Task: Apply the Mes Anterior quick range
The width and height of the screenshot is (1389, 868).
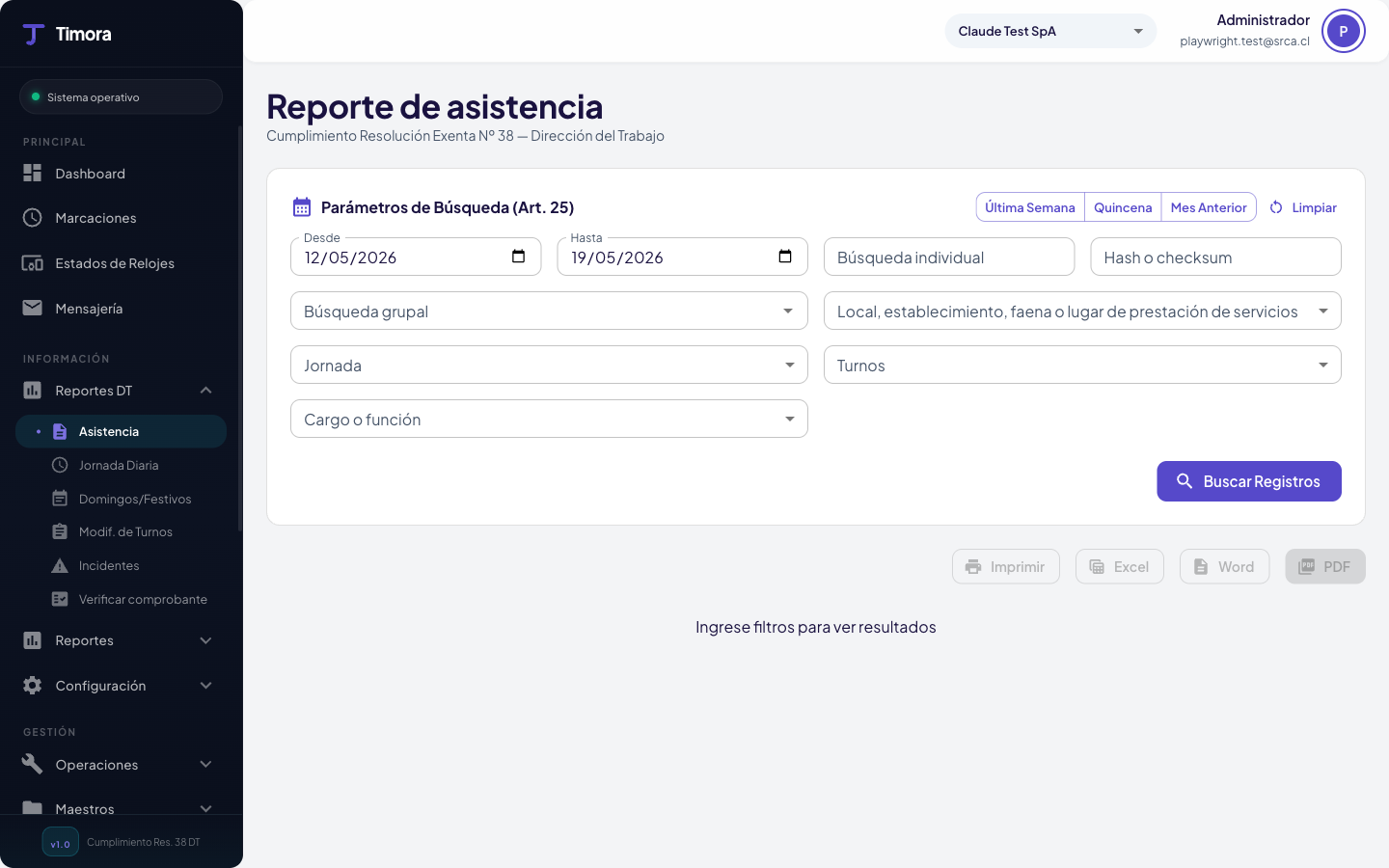Action: [x=1209, y=207]
